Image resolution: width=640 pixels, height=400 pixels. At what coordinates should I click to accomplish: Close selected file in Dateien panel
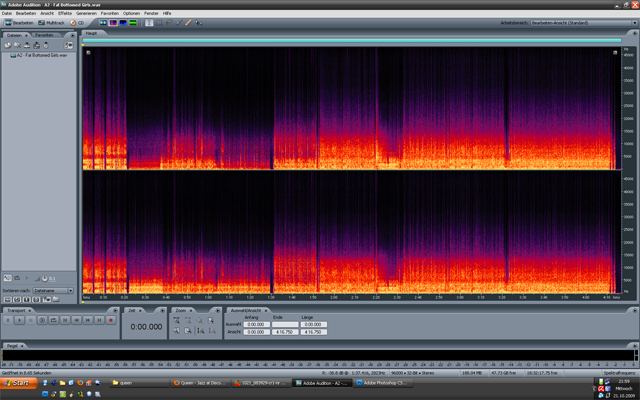pyautogui.click(x=18, y=45)
